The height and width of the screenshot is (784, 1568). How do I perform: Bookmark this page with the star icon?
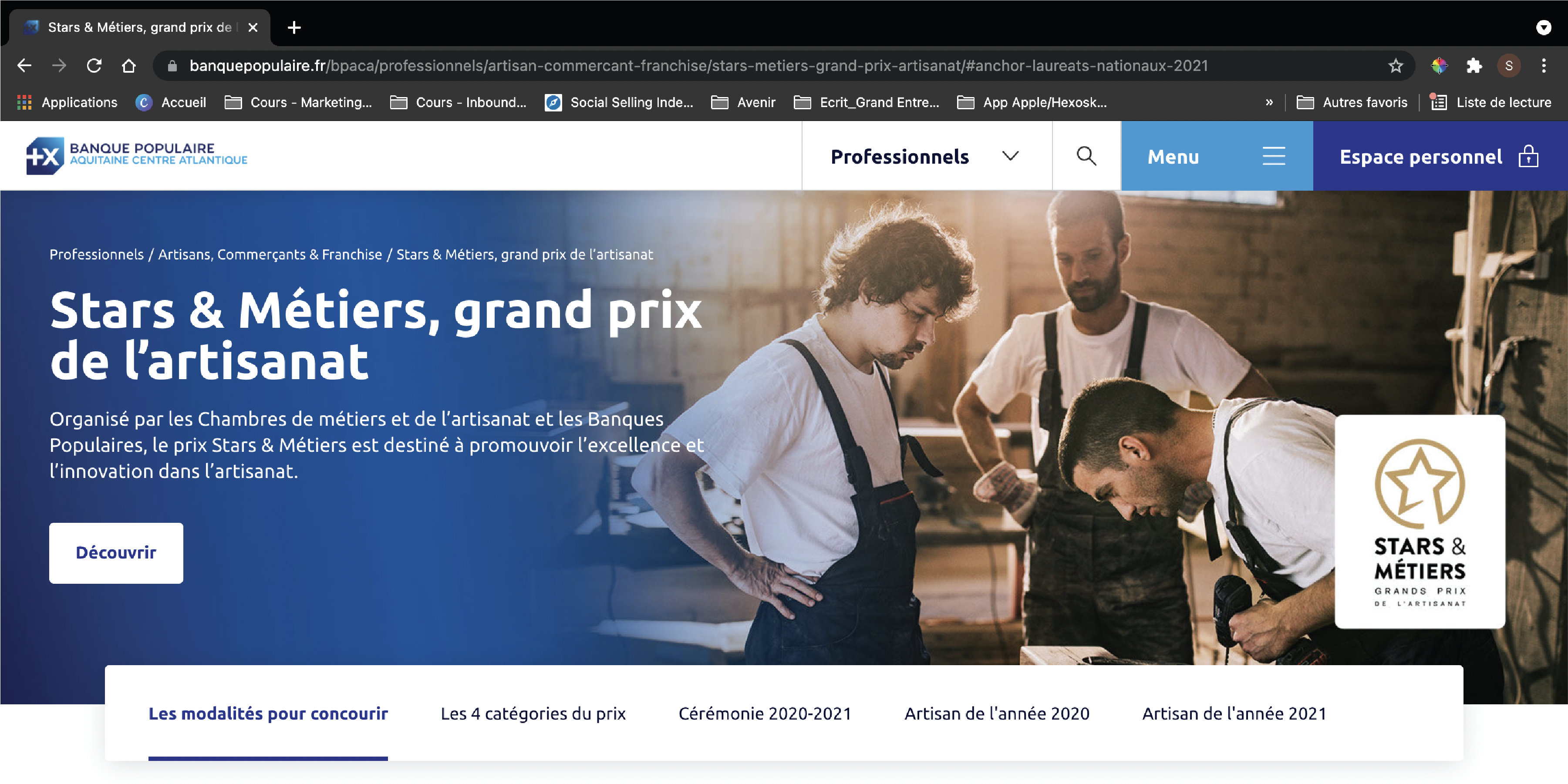1395,65
